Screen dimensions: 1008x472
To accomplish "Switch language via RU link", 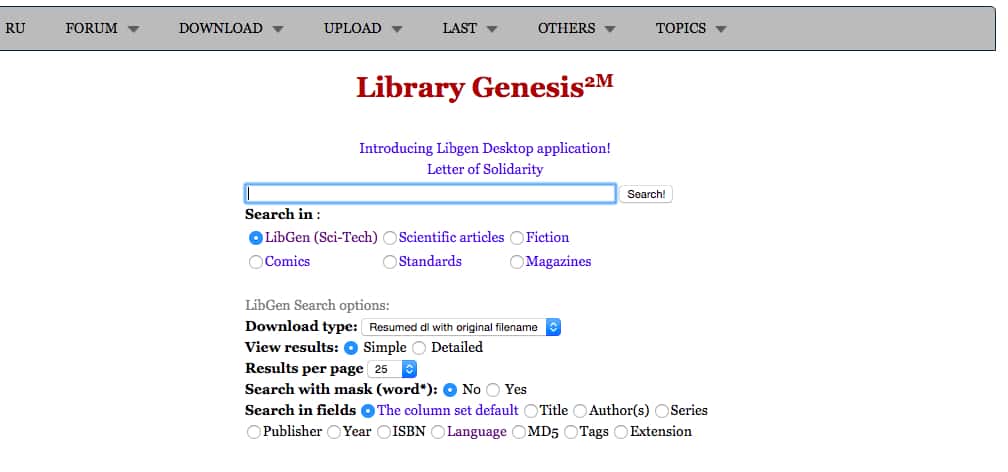I will coord(15,29).
